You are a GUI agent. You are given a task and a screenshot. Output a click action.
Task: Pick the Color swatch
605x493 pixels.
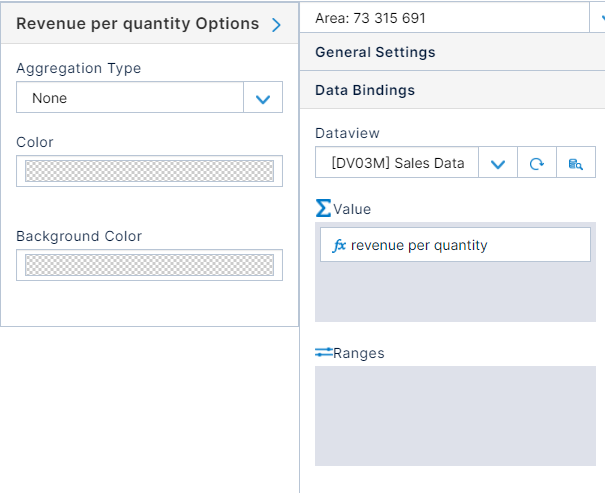pos(149,171)
